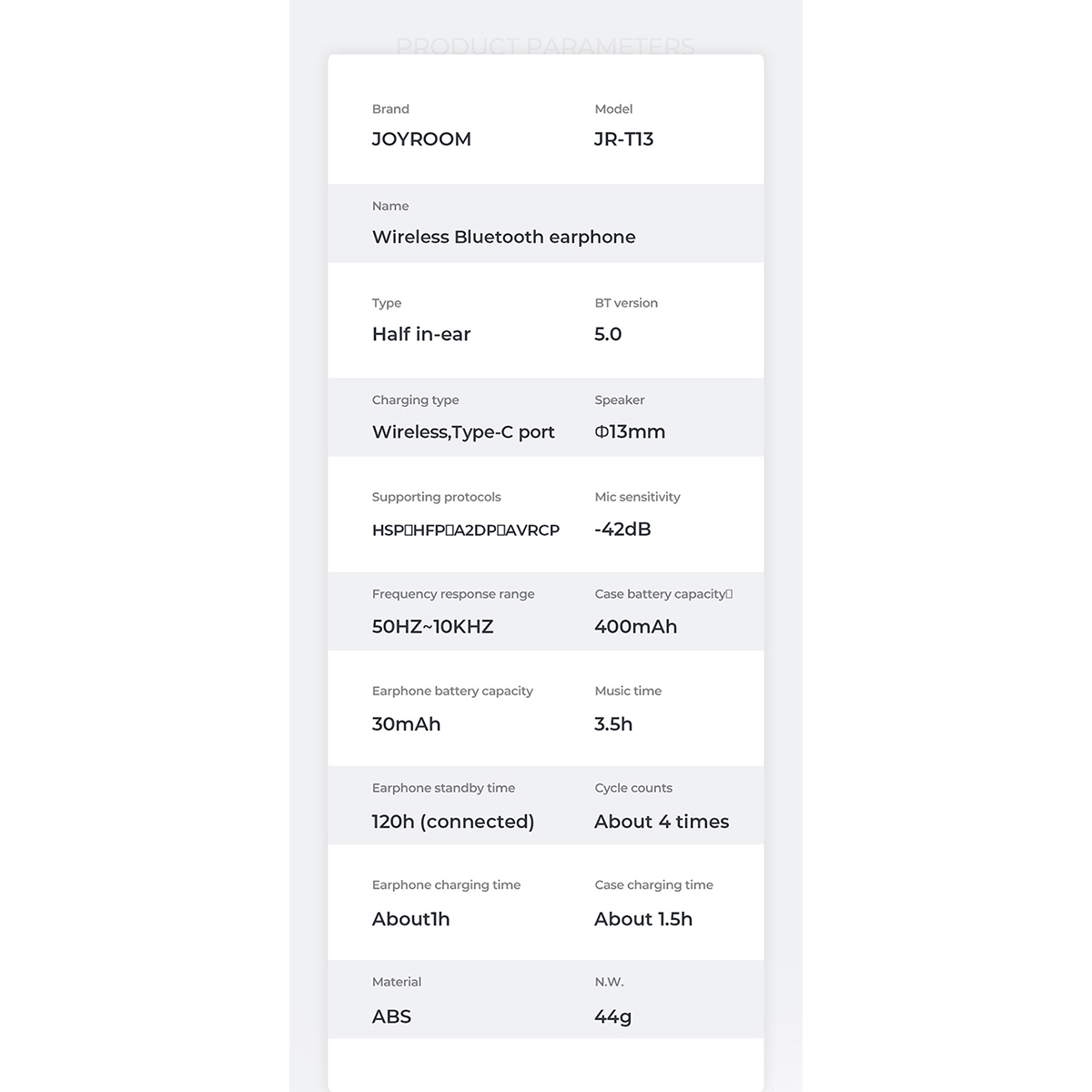Click the Φ13mm speaker value
Viewport: 1092px width, 1092px height.
[630, 431]
